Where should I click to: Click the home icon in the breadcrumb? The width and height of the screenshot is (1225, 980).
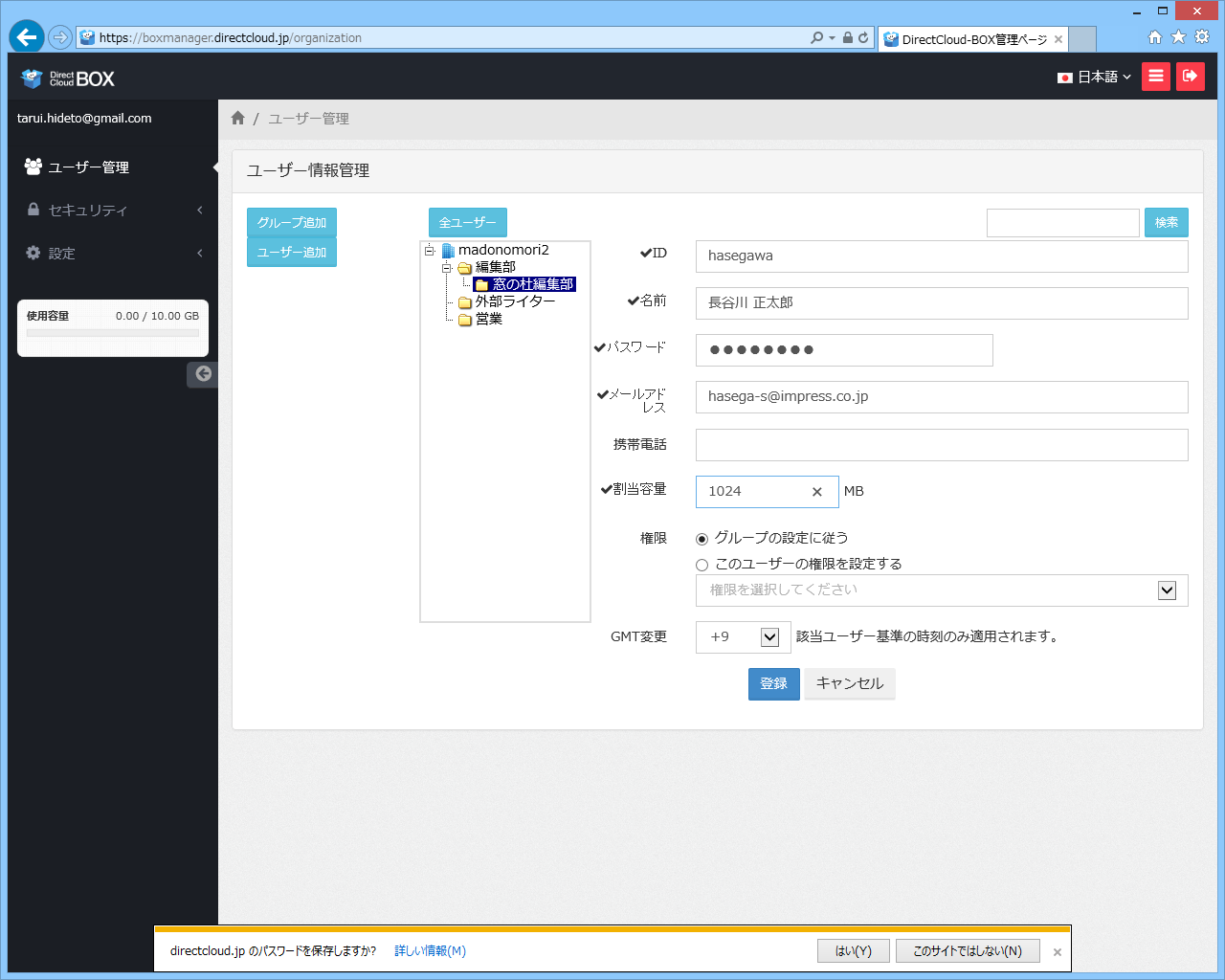tap(237, 117)
